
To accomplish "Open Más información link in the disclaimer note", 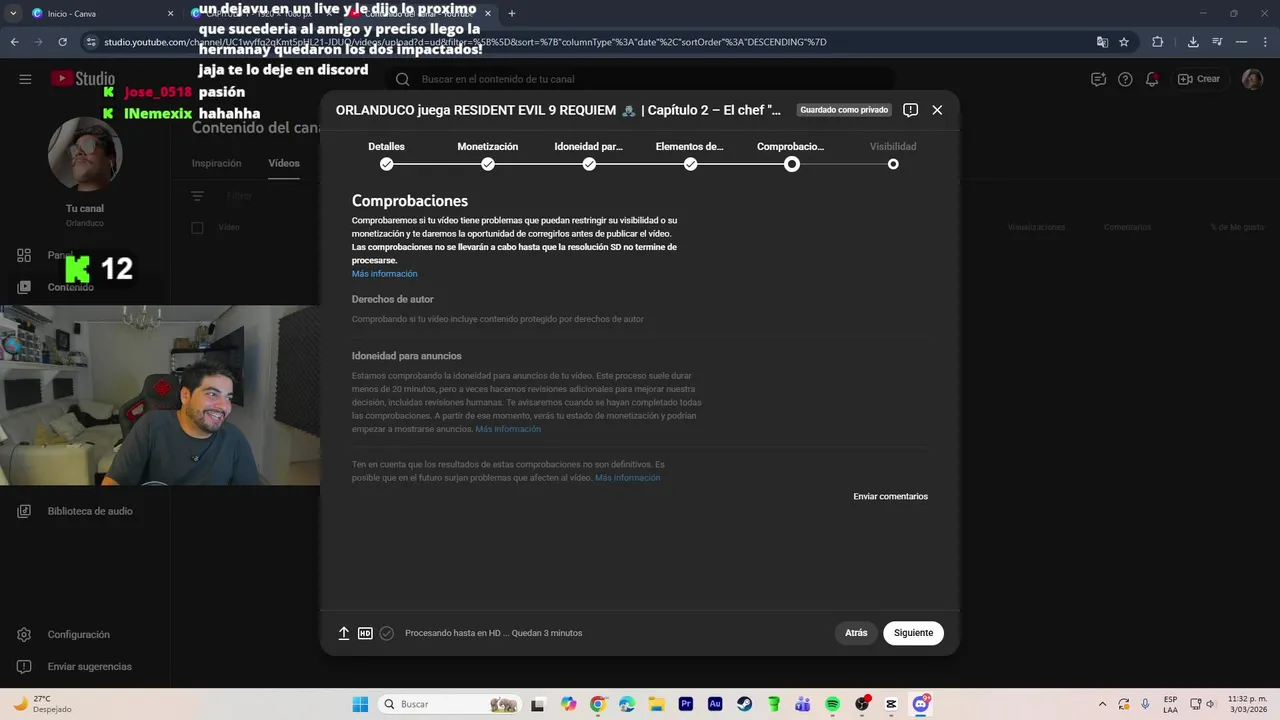I will pyautogui.click(x=627, y=478).
